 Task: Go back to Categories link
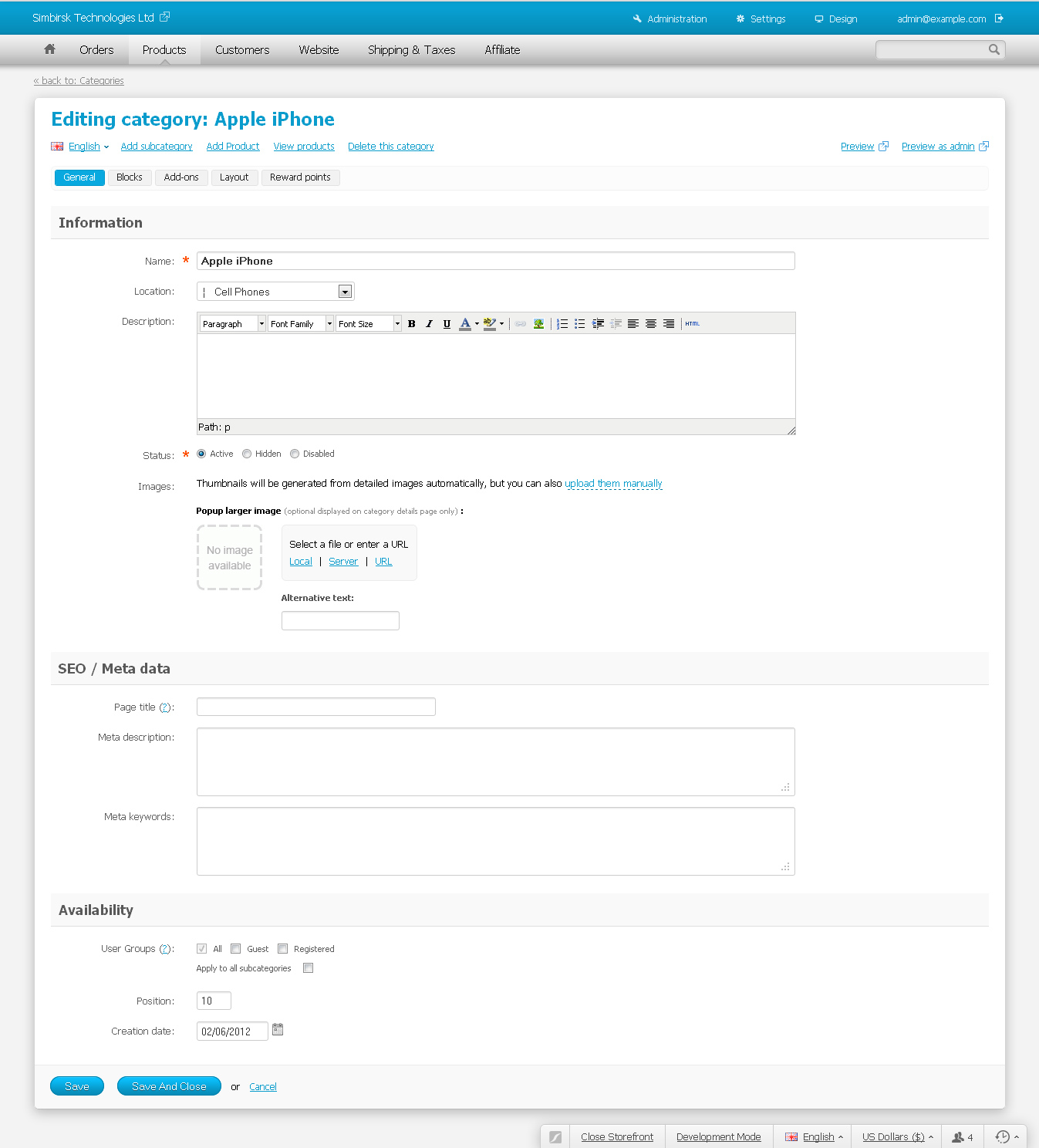point(79,81)
